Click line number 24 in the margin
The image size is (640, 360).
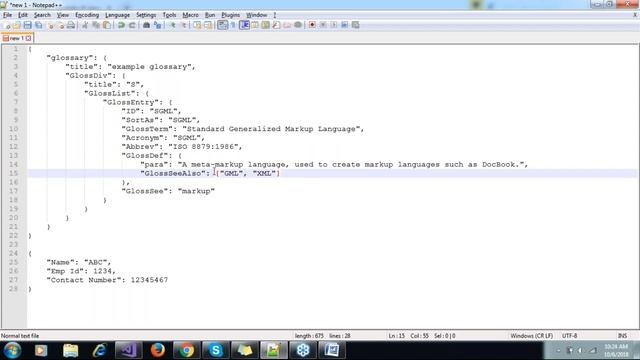(x=13, y=253)
